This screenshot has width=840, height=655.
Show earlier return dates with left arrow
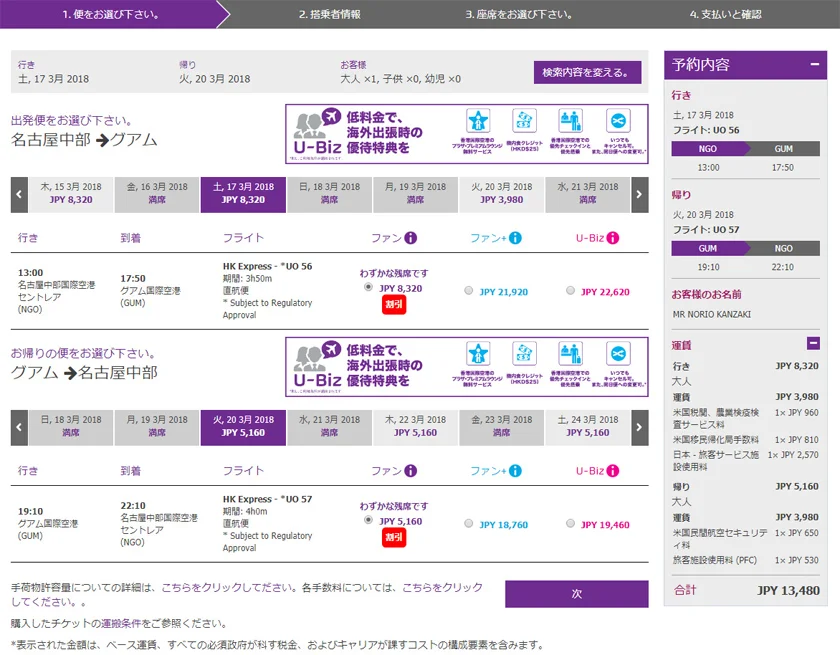point(19,427)
